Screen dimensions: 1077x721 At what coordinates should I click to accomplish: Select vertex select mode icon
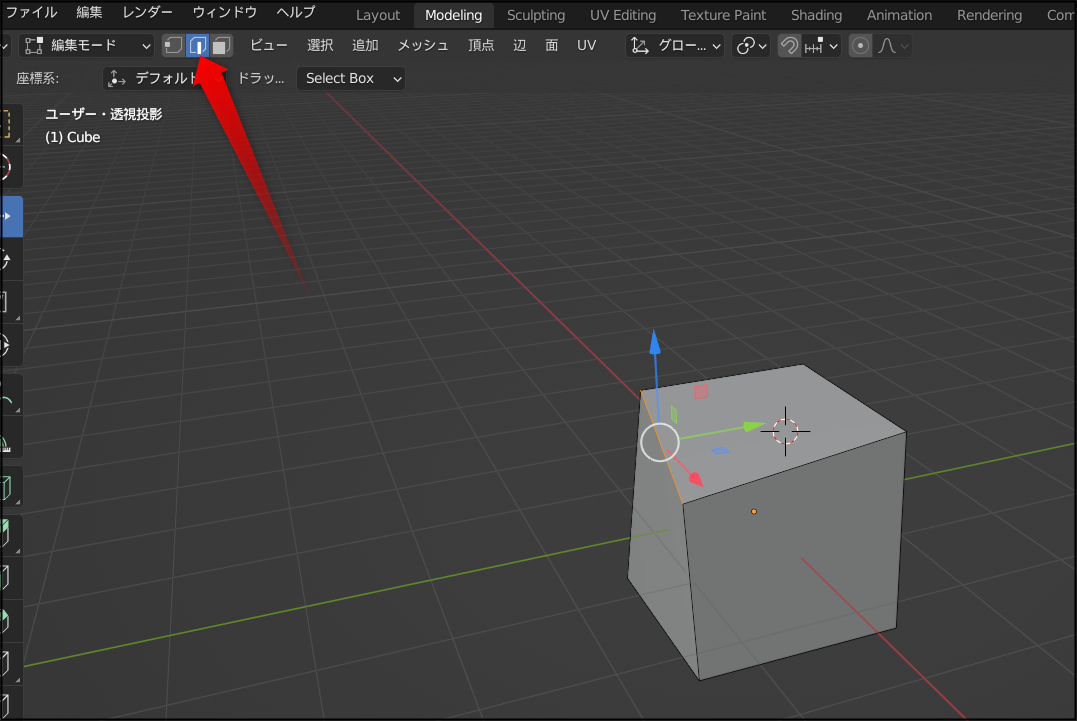(173, 46)
